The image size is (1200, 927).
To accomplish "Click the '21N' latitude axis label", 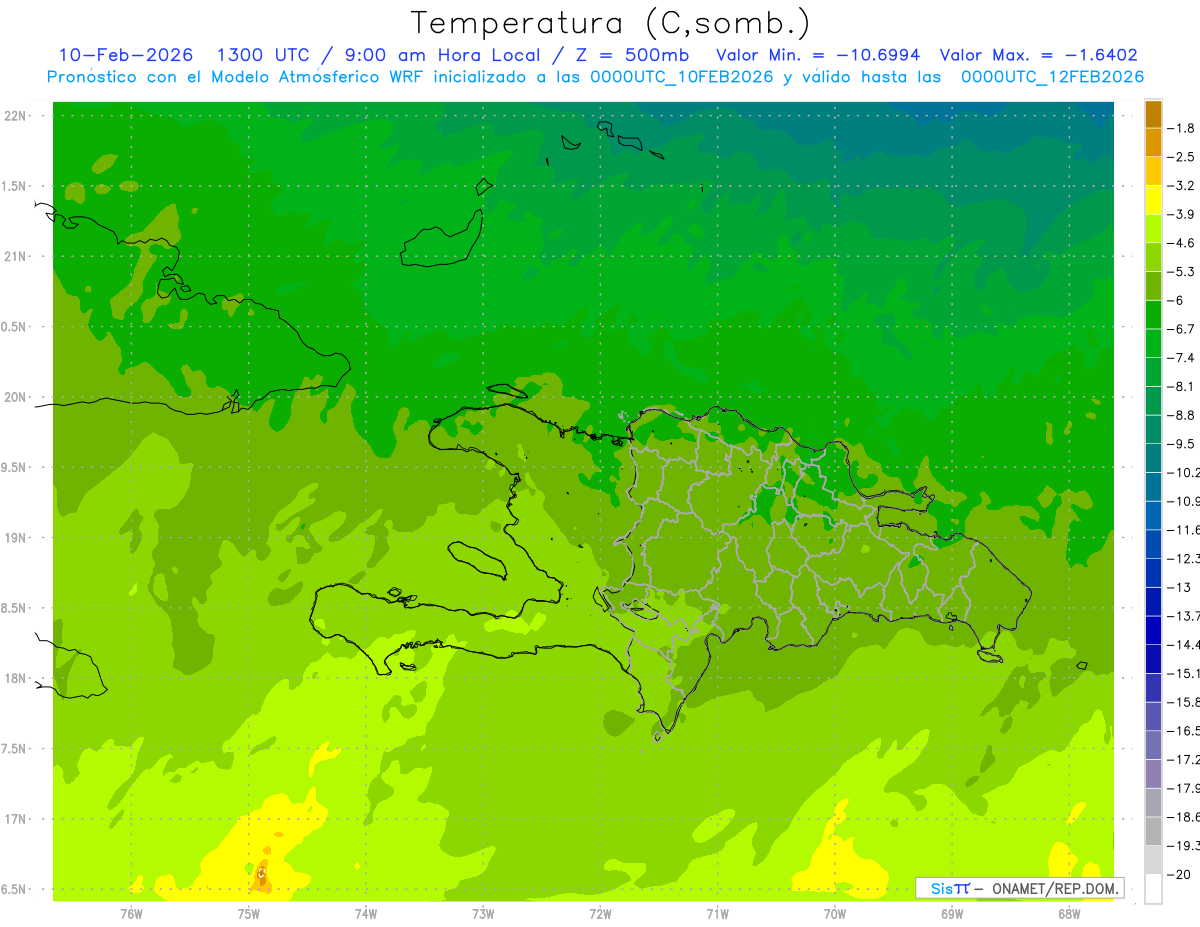I will 17,257.
